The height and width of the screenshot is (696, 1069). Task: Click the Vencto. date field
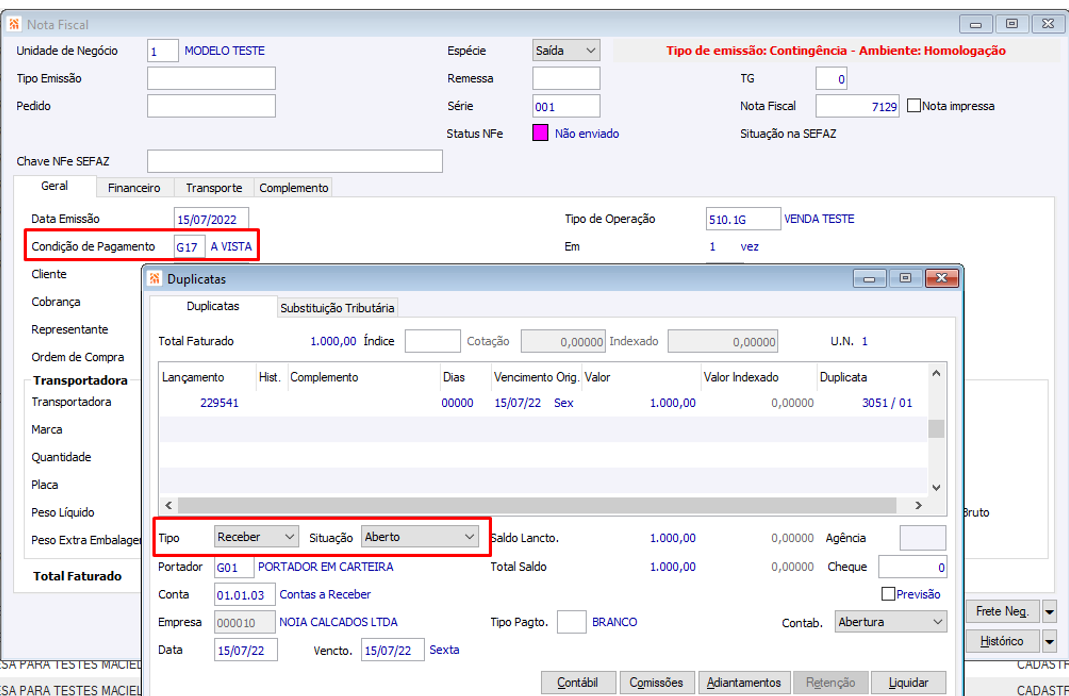(x=393, y=650)
